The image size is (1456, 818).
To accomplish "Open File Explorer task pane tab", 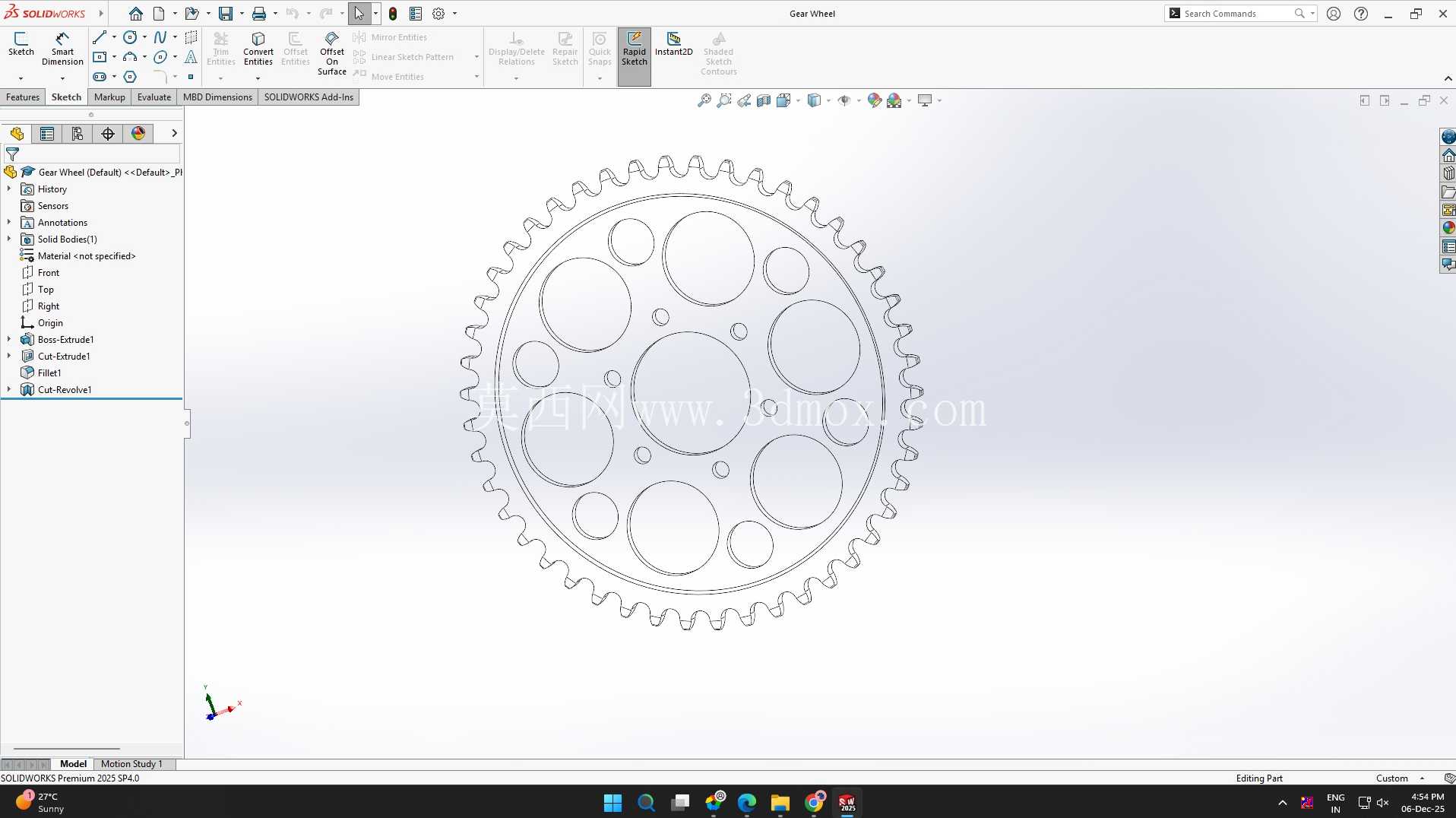I will pyautogui.click(x=1448, y=192).
